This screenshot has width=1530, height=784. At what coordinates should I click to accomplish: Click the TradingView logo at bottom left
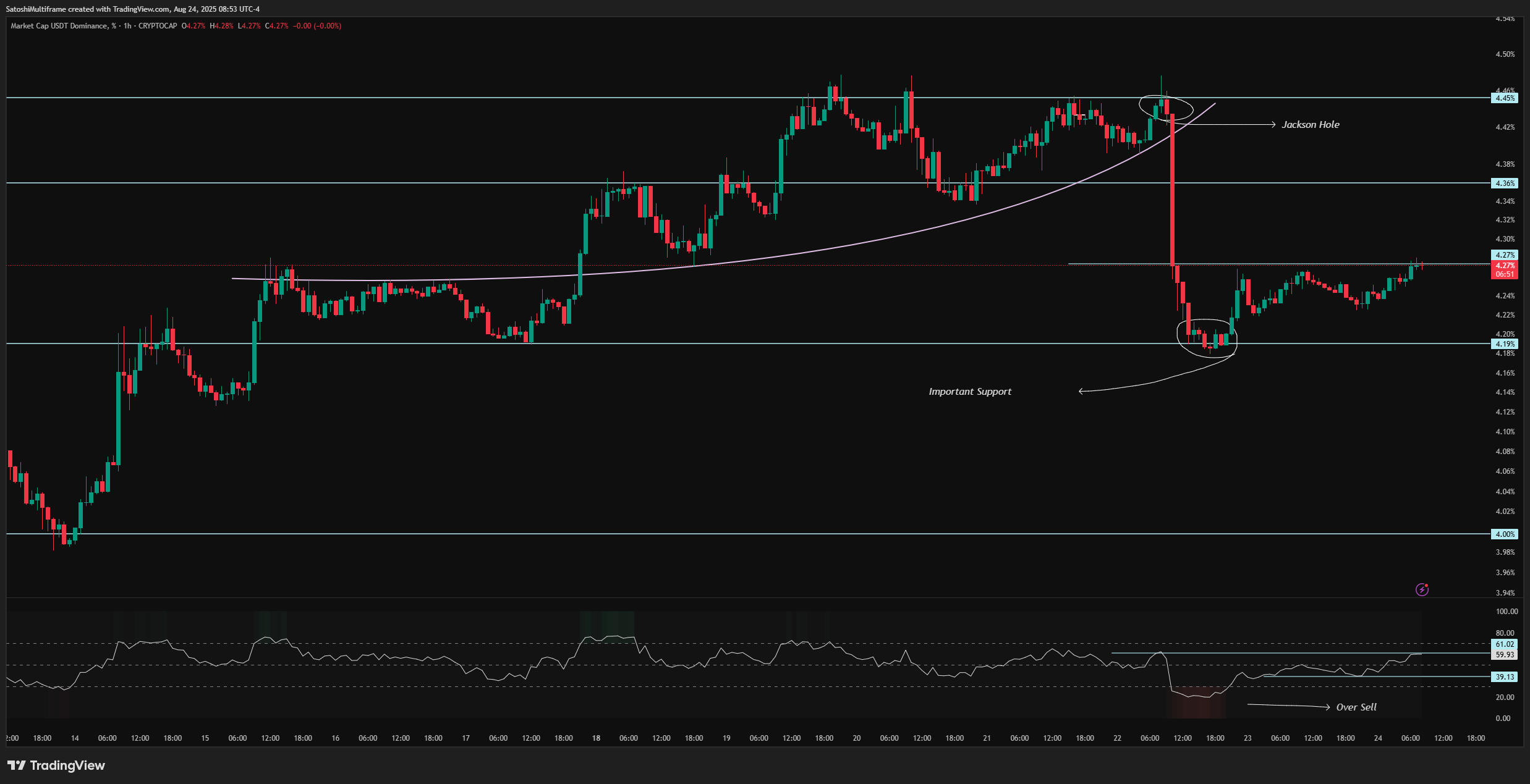point(56,765)
